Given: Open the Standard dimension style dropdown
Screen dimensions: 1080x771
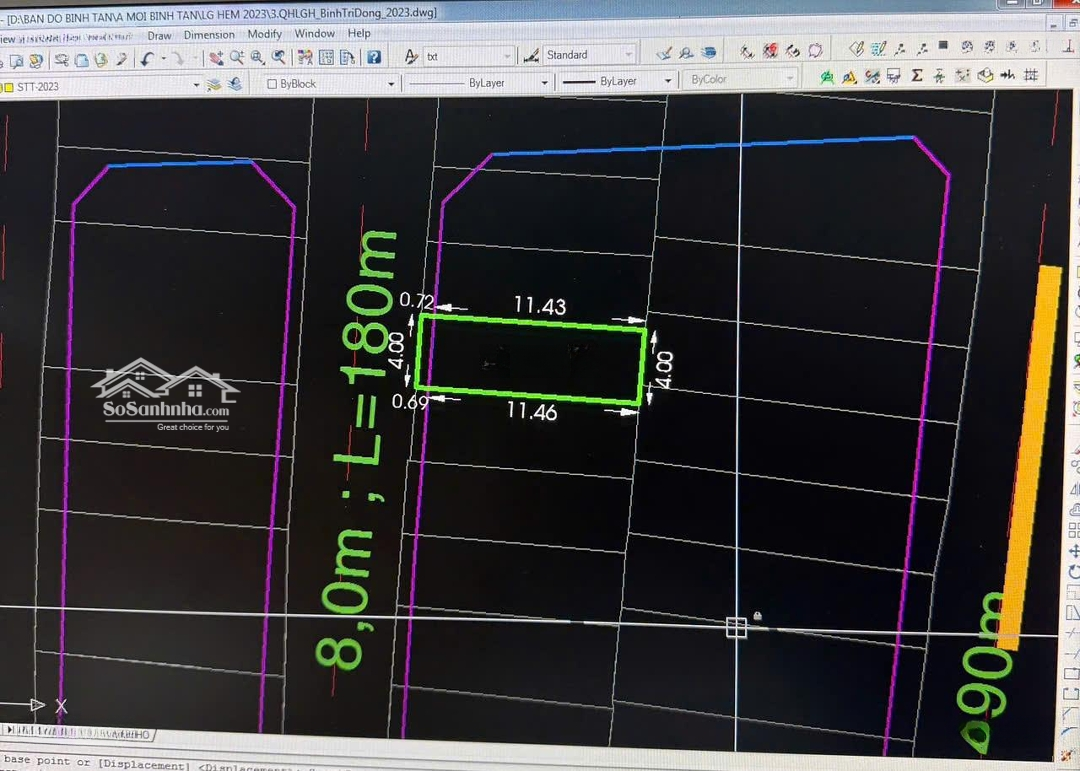Looking at the screenshot, I should click(x=628, y=55).
